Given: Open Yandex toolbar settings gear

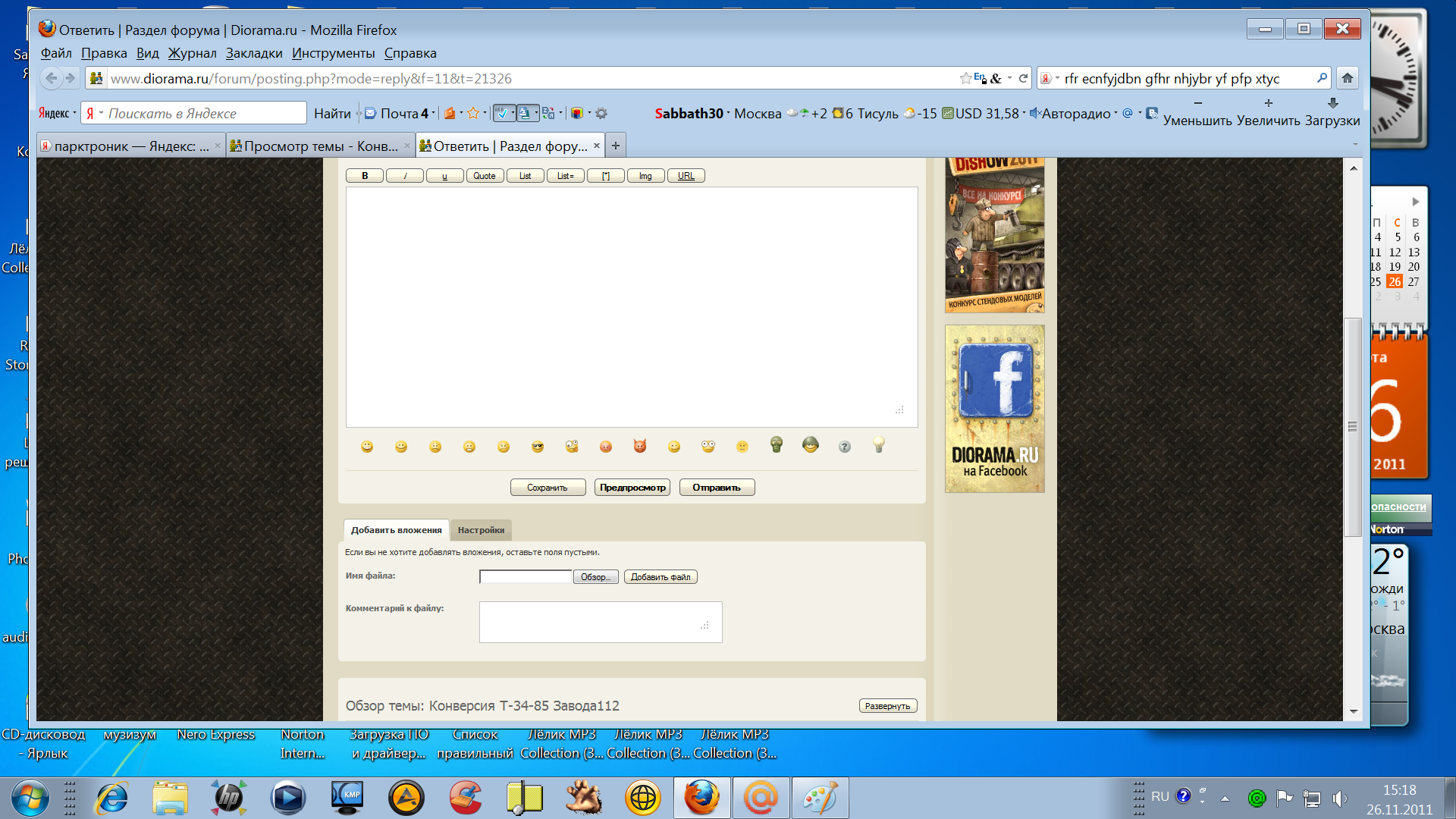Looking at the screenshot, I should pyautogui.click(x=601, y=114).
